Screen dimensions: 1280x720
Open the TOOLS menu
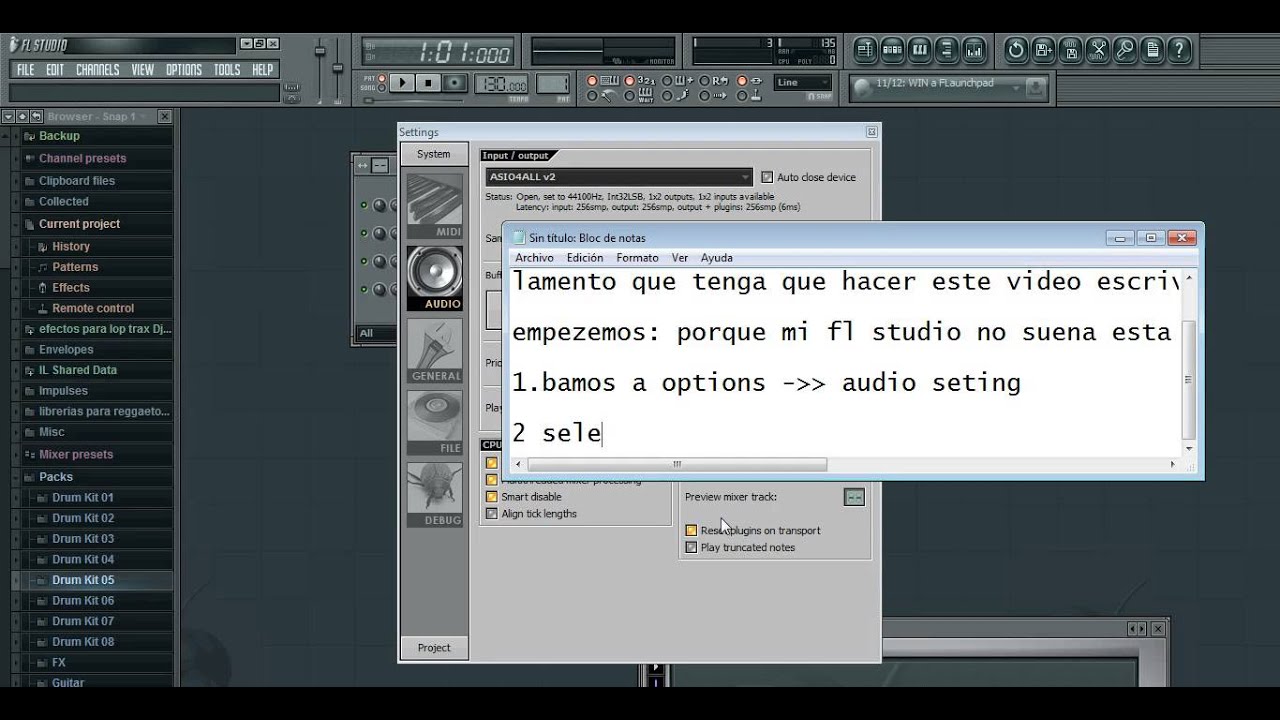(227, 70)
